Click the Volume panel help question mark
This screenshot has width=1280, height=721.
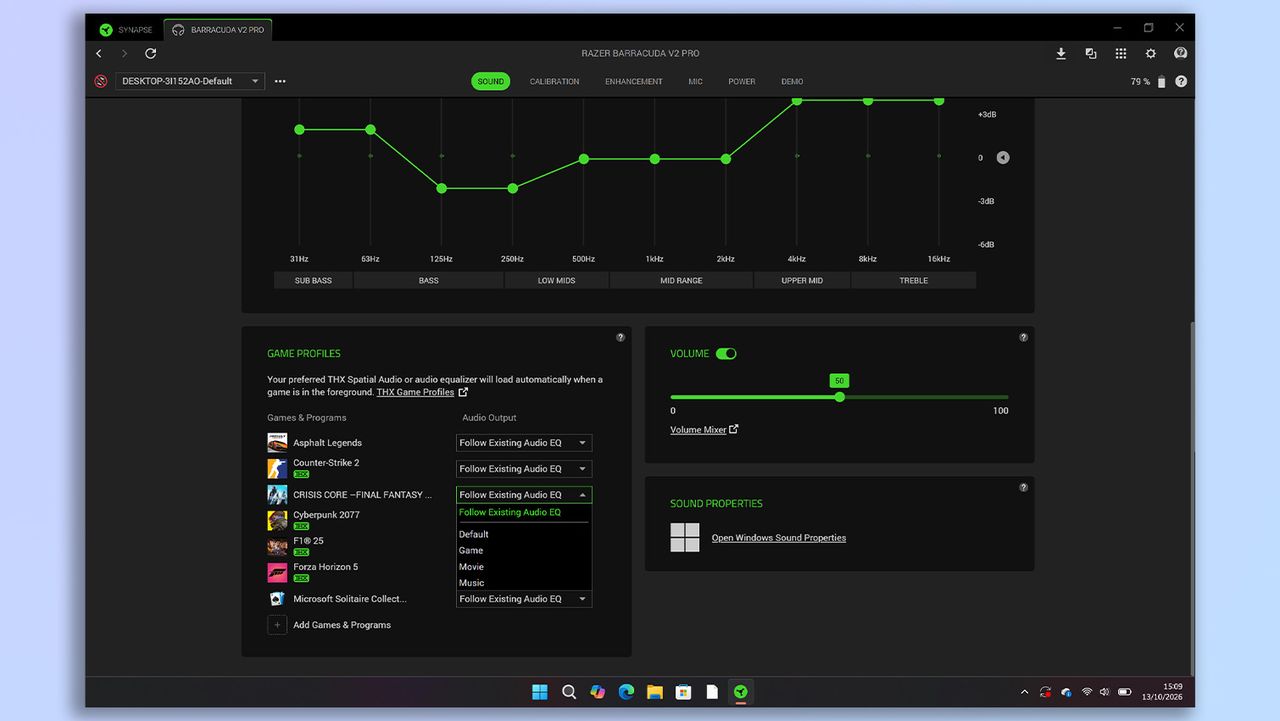tap(1023, 338)
